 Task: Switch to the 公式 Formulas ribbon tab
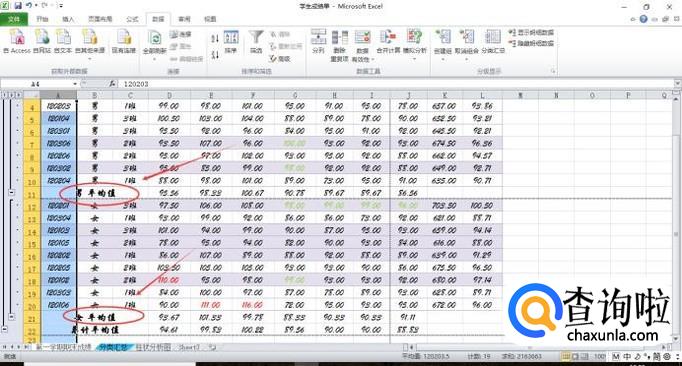(x=132, y=19)
